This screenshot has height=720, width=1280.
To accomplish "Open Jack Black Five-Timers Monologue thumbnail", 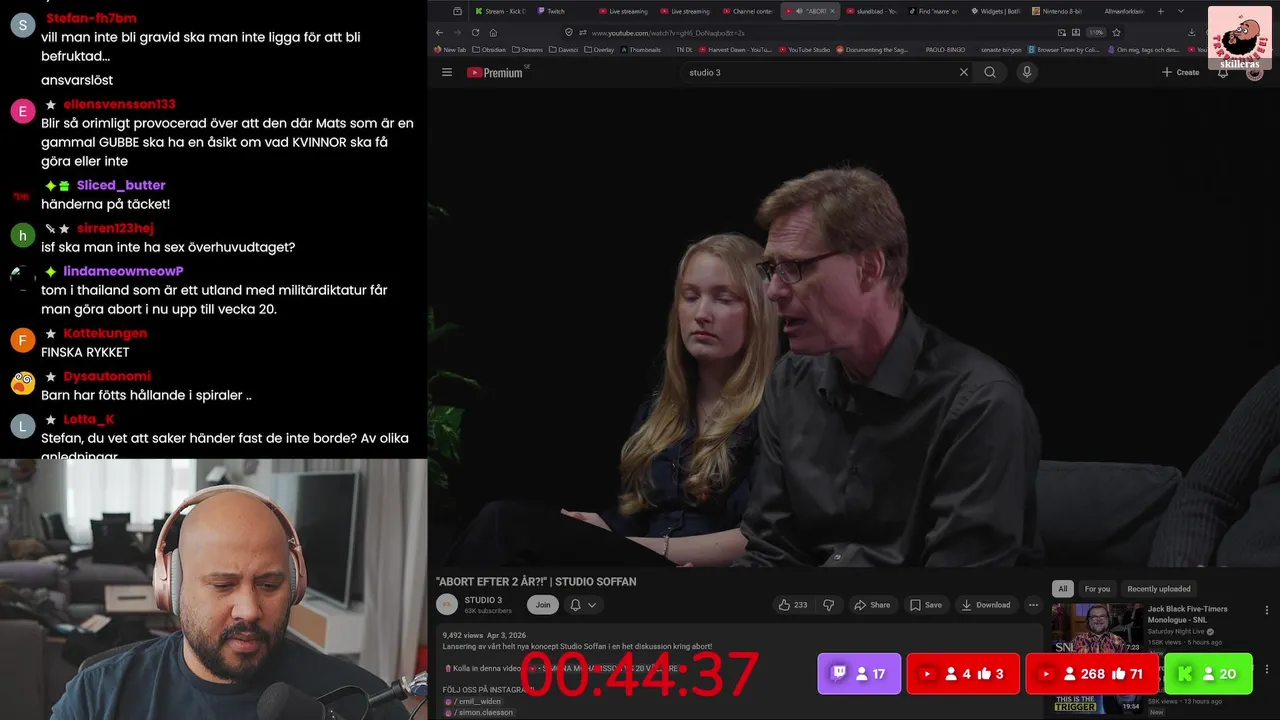I will [x=1097, y=629].
